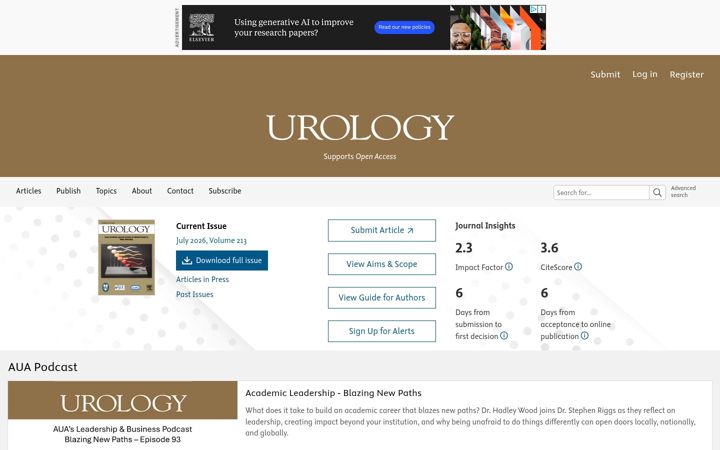The height and width of the screenshot is (450, 720).
Task: Click the UROLOGY journal logo in the brown header
Action: (x=360, y=128)
